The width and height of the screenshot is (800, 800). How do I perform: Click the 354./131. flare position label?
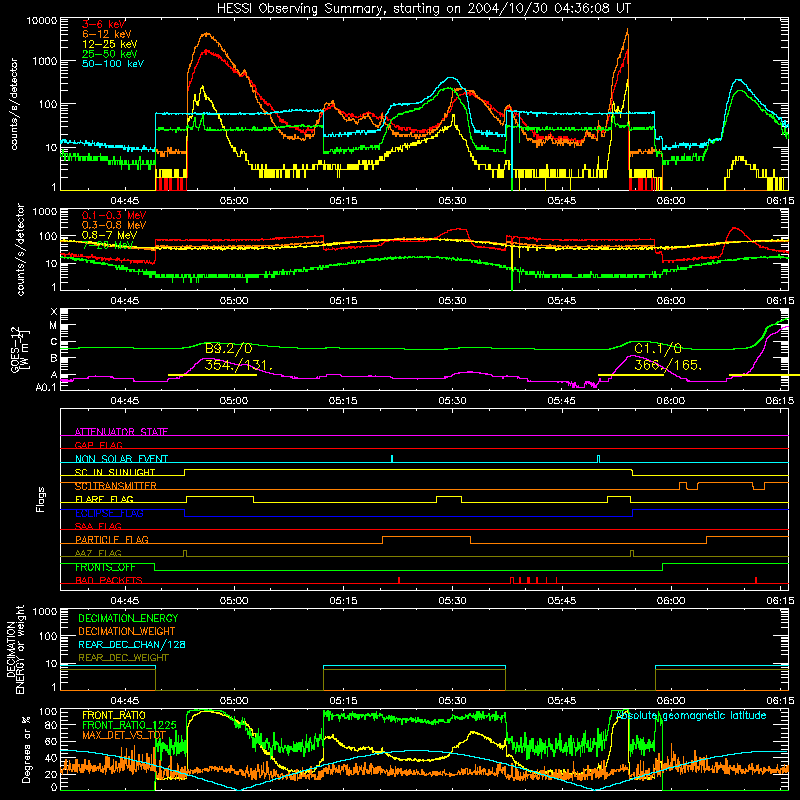pyautogui.click(x=238, y=365)
